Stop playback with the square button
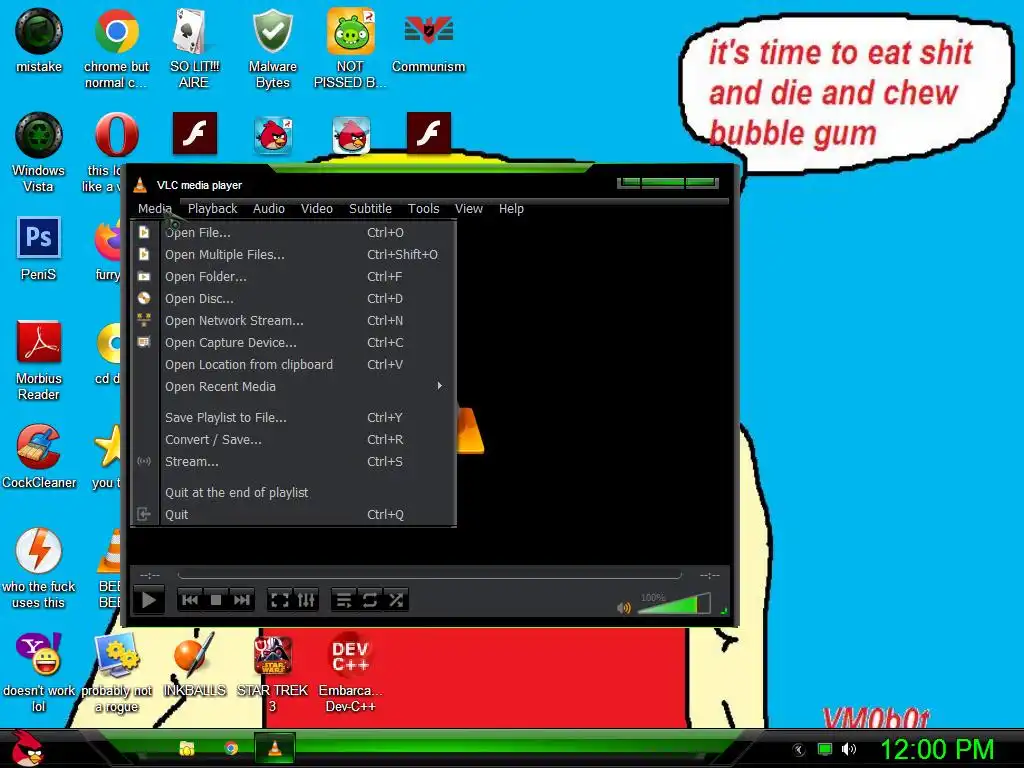The height and width of the screenshot is (768, 1024). tap(216, 600)
